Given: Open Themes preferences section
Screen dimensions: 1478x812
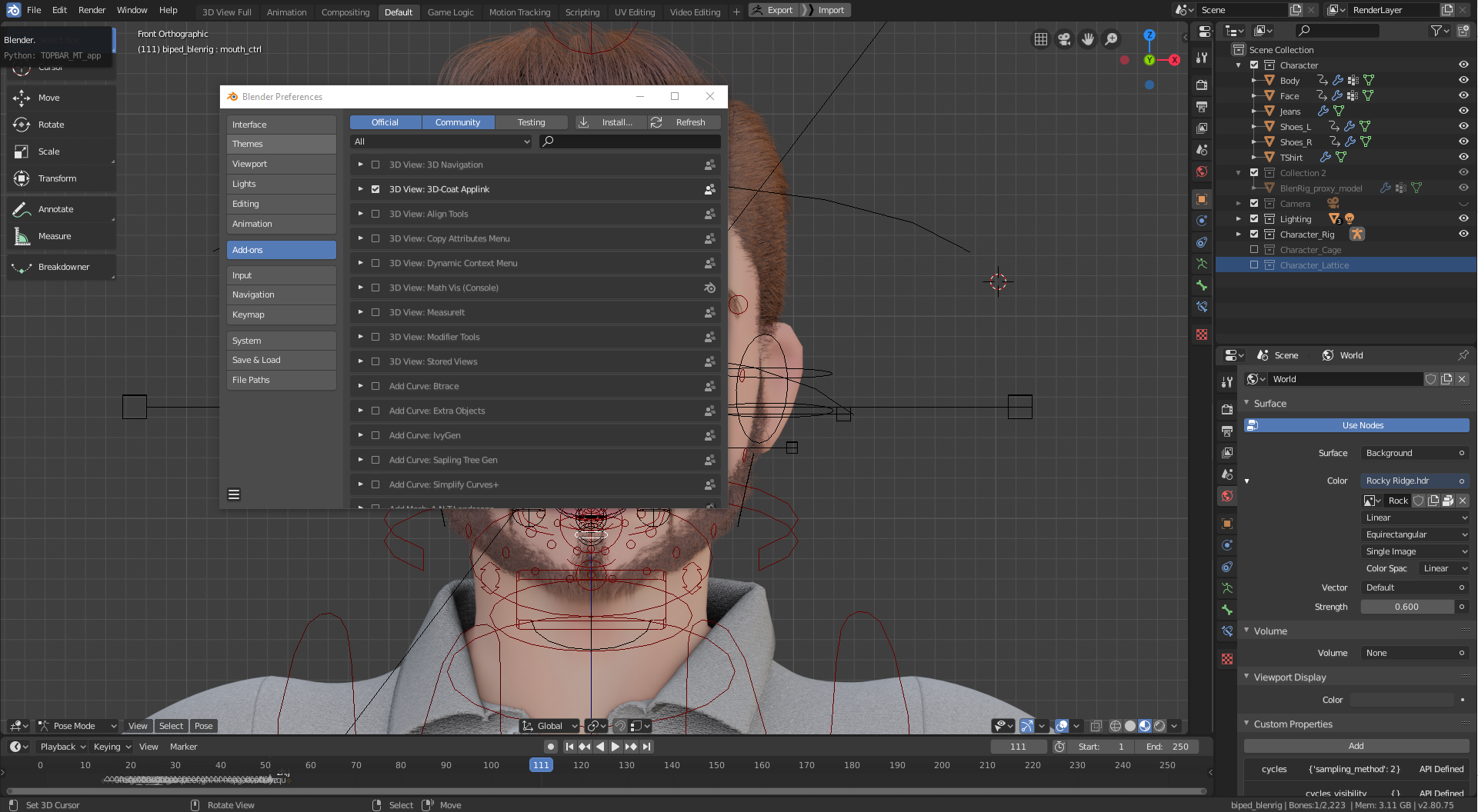Looking at the screenshot, I should coord(282,144).
